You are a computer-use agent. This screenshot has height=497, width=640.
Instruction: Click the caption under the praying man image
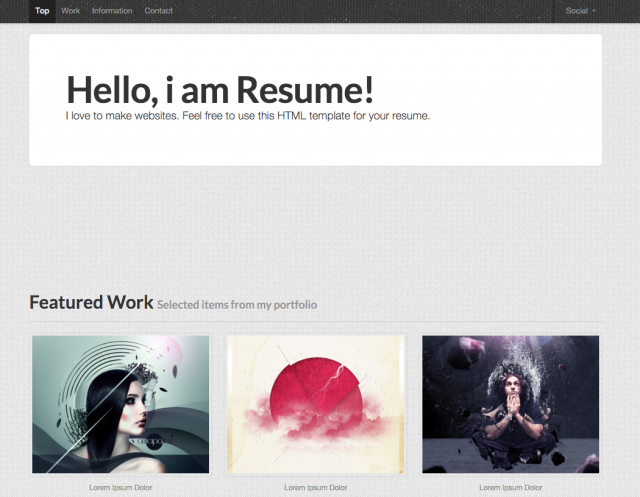click(x=510, y=488)
